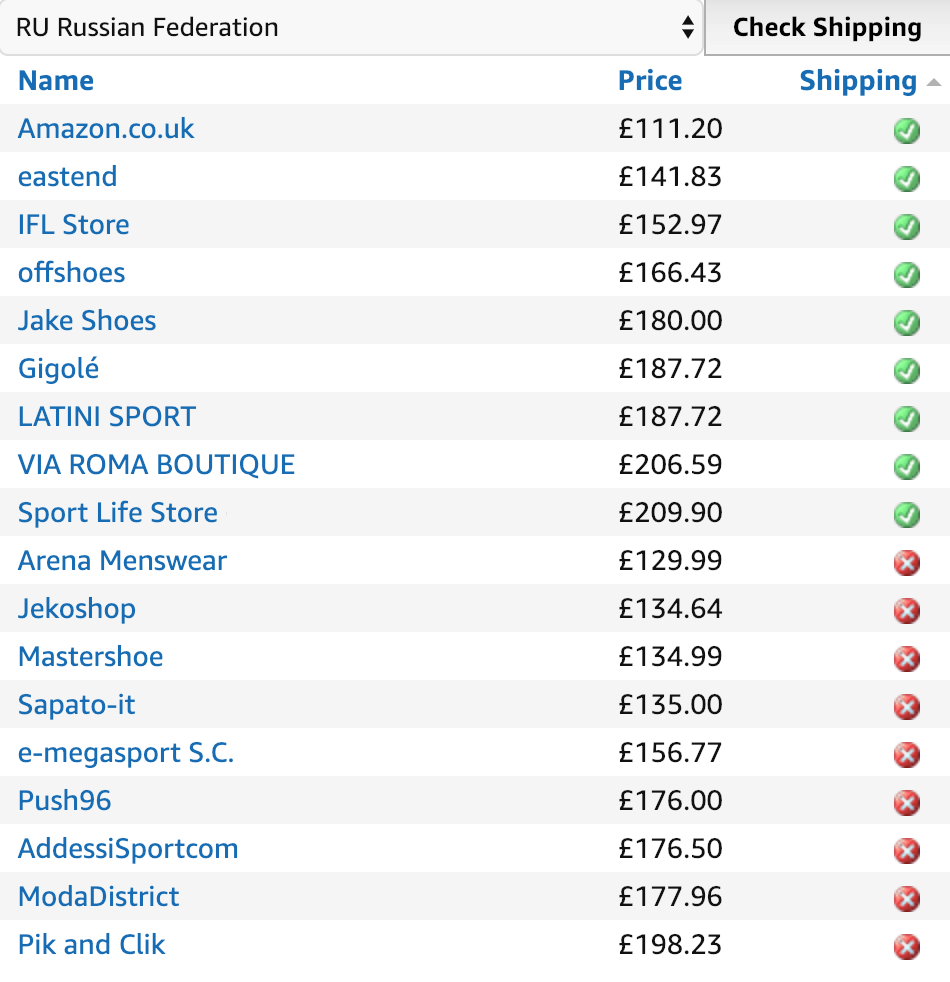Click the red cross icon for Arena Menswear
This screenshot has width=950, height=982.
tap(906, 563)
